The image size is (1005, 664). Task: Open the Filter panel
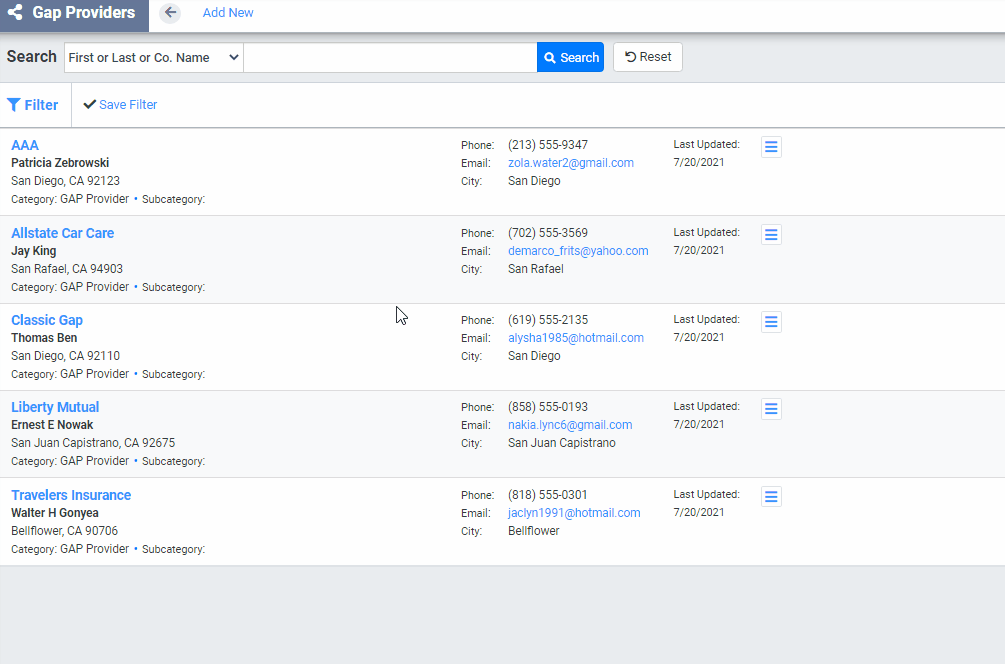(x=33, y=105)
